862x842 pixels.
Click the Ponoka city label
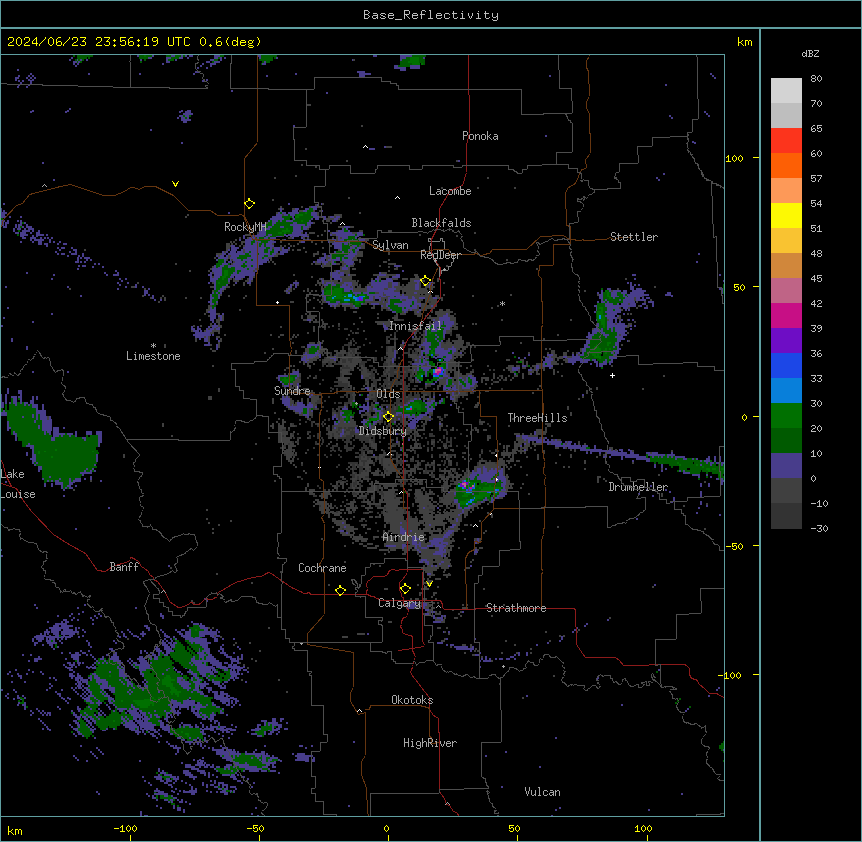[480, 136]
